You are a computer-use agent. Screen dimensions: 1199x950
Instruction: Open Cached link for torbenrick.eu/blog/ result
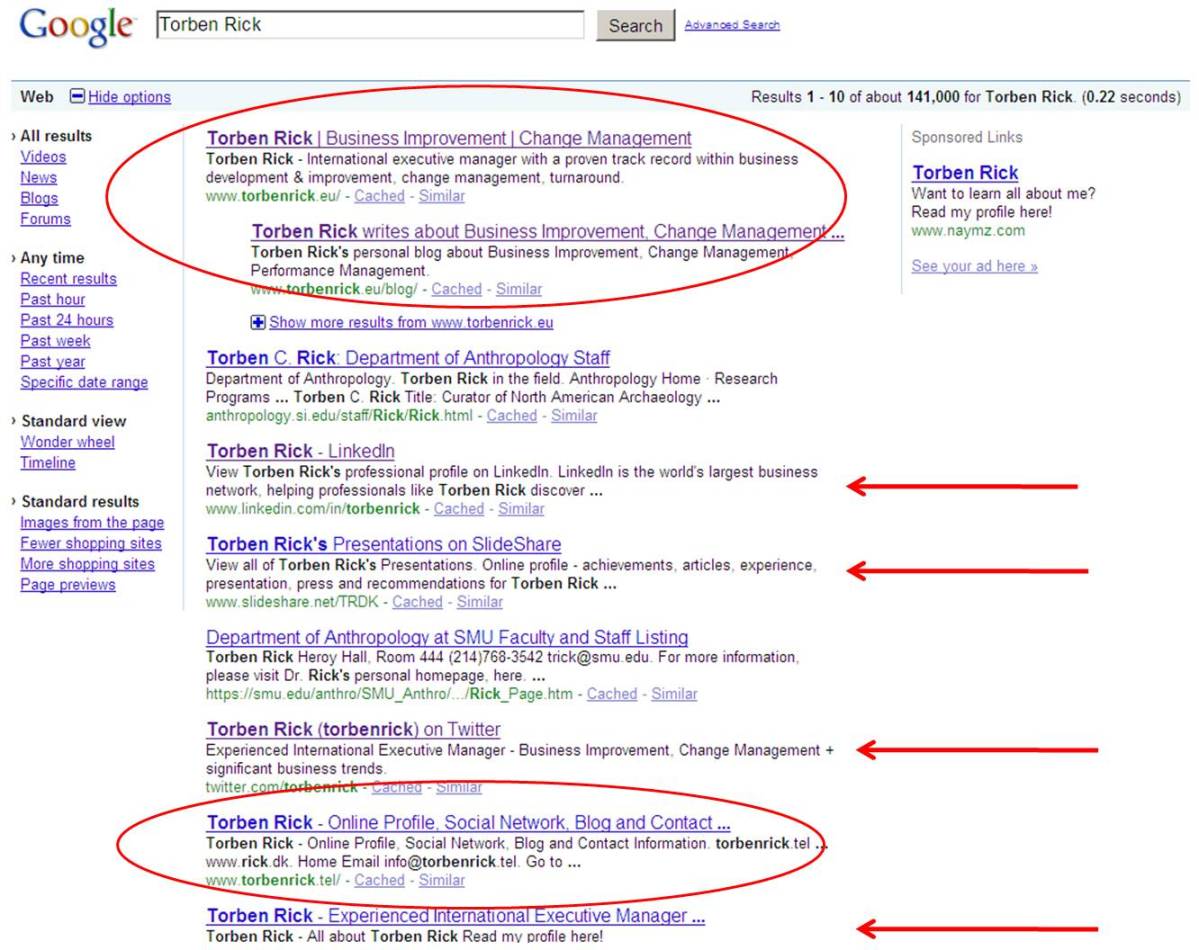pyautogui.click(x=457, y=289)
